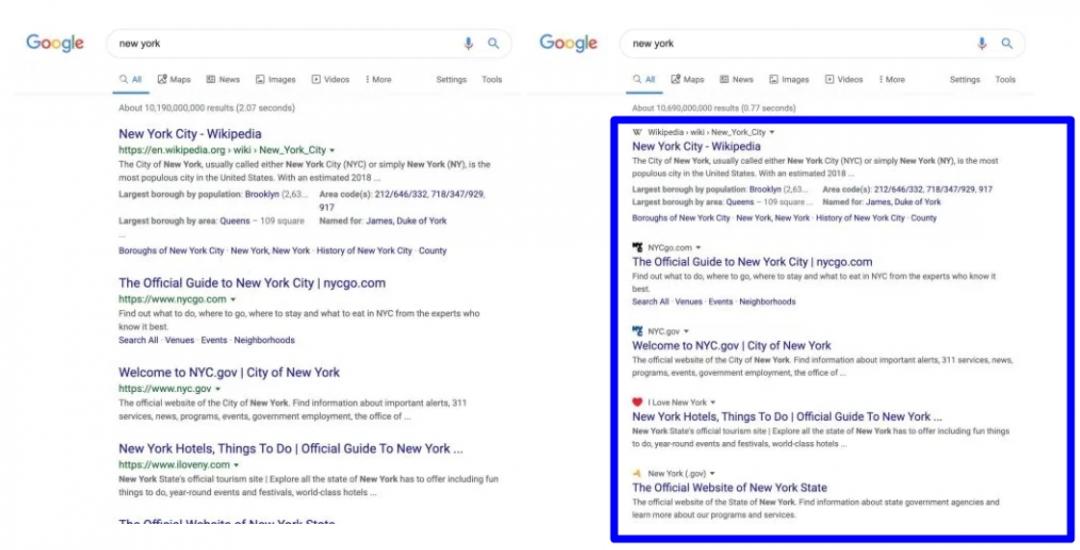Screen dimensions: 1080x550
Task: Open the All tab on the left page
Action: pyautogui.click(x=131, y=80)
